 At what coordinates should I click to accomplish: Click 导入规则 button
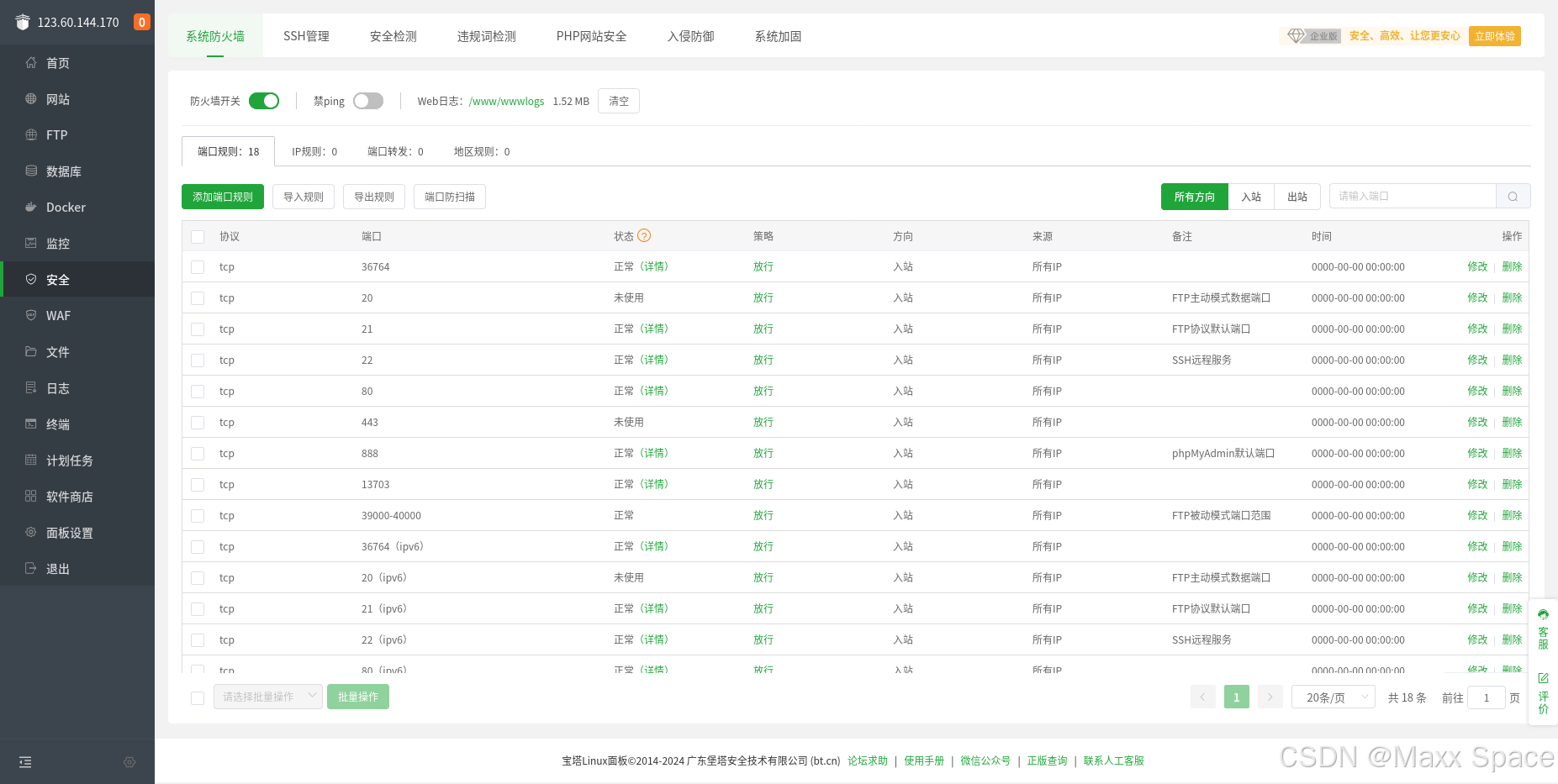click(x=304, y=197)
